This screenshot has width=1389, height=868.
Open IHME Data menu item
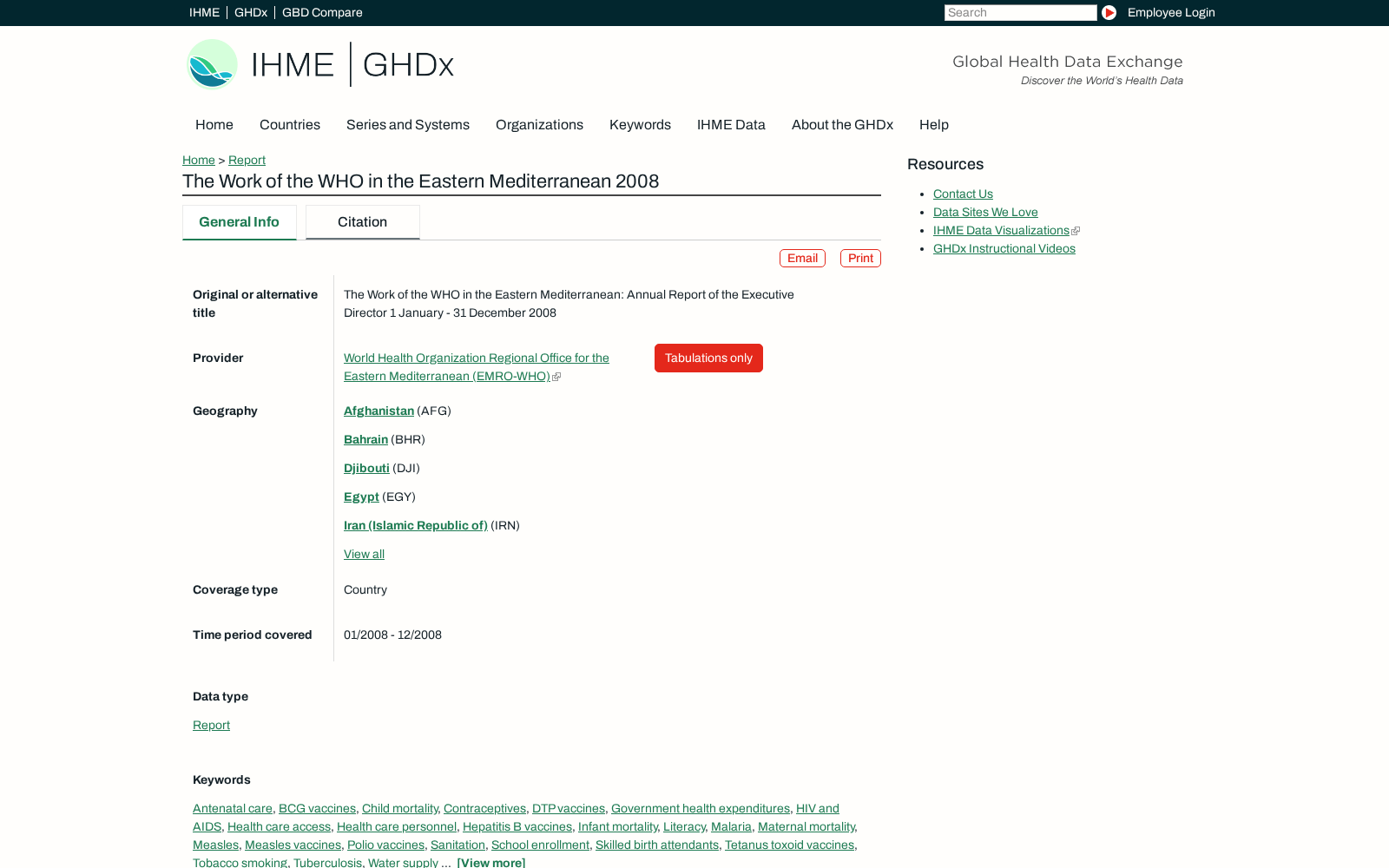click(x=731, y=125)
